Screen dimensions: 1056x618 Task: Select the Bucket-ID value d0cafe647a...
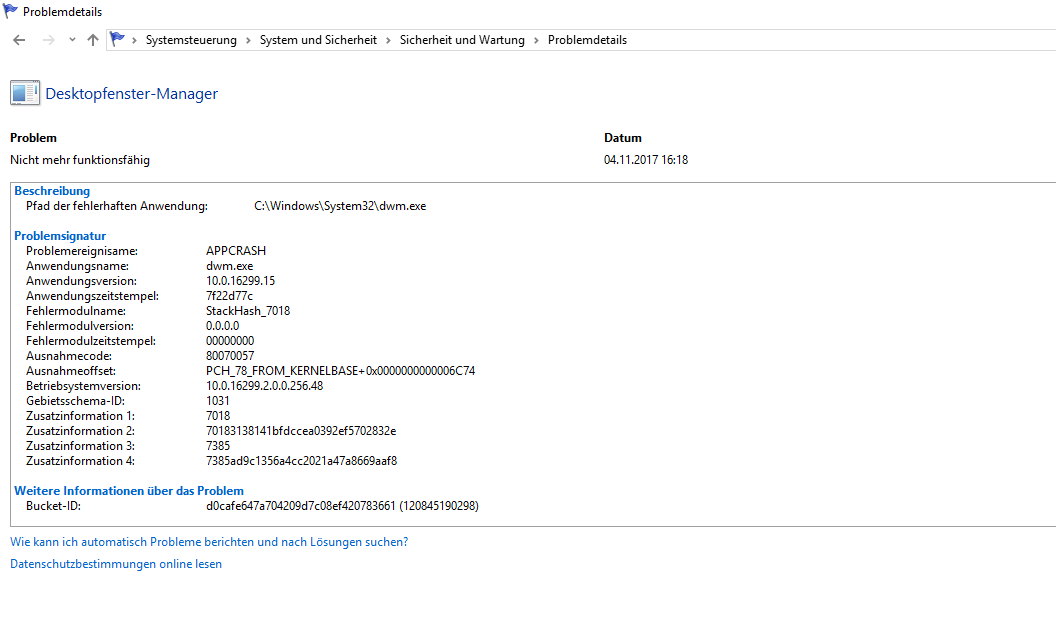click(x=342, y=506)
